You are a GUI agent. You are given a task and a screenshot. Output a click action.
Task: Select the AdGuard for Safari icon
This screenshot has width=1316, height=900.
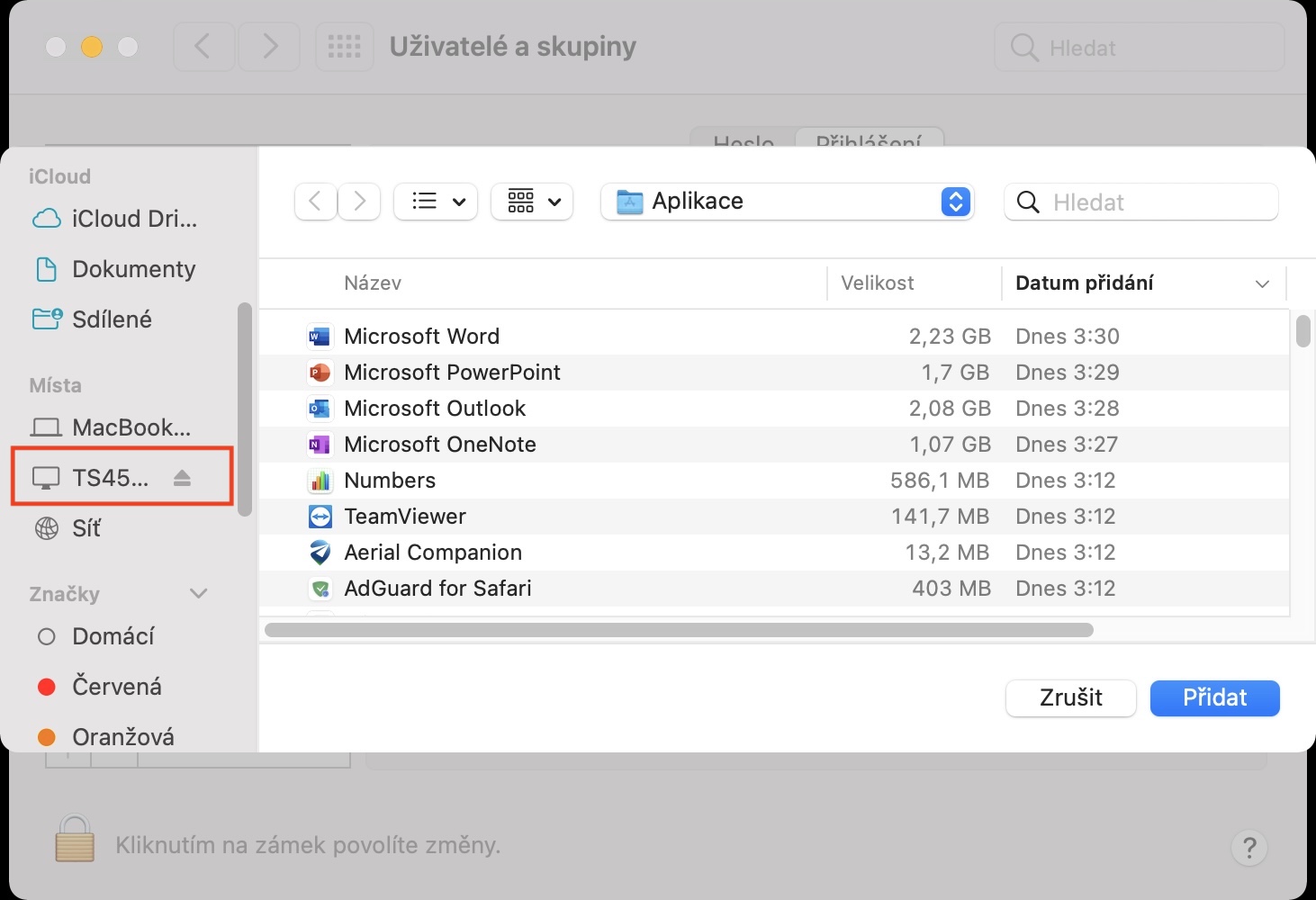click(x=320, y=589)
